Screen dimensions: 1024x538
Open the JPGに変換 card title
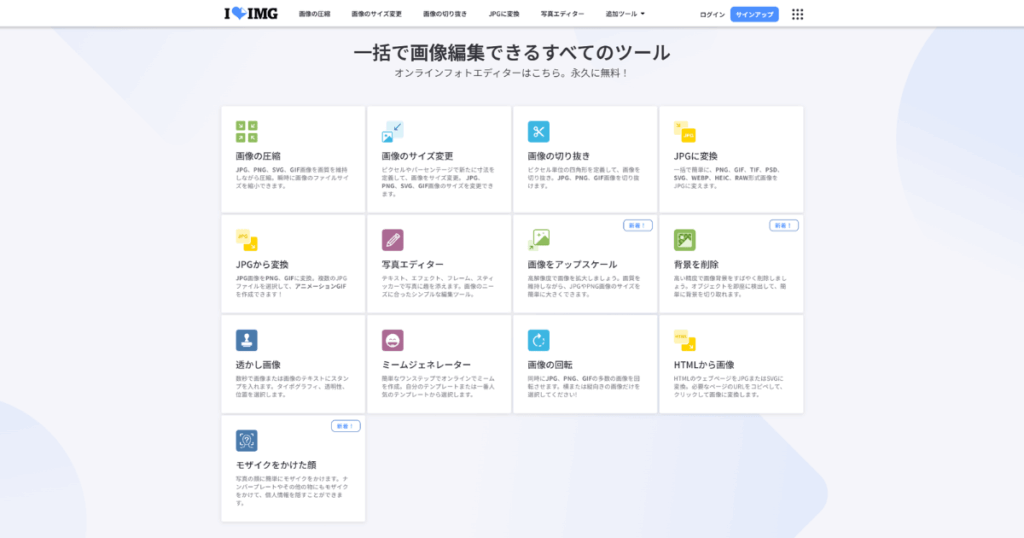click(x=696, y=156)
